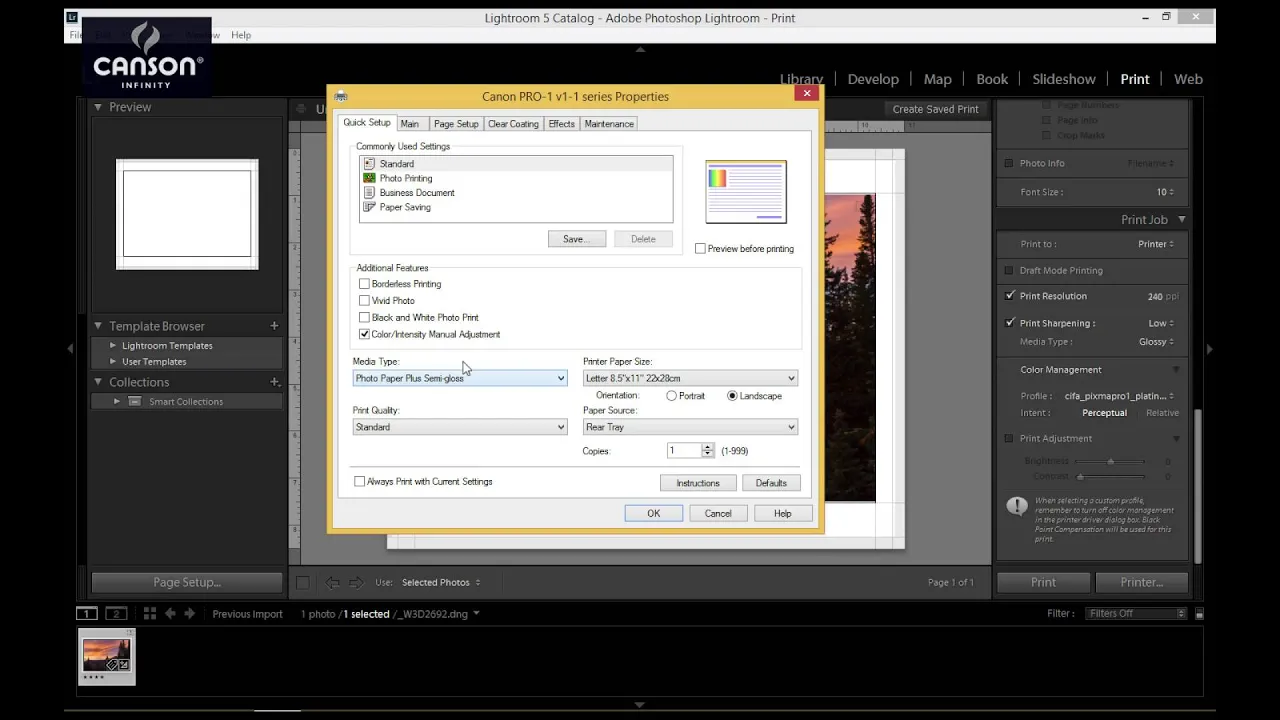Screen dimensions: 1280x720
Task: Select Portrait orientation radio button
Action: [x=671, y=396]
